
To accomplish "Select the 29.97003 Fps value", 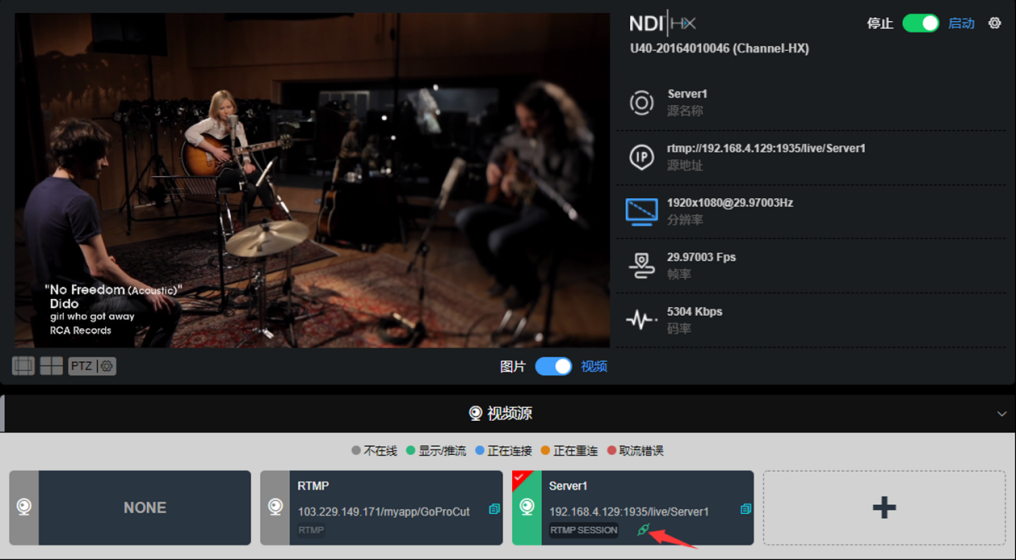I will pos(701,257).
